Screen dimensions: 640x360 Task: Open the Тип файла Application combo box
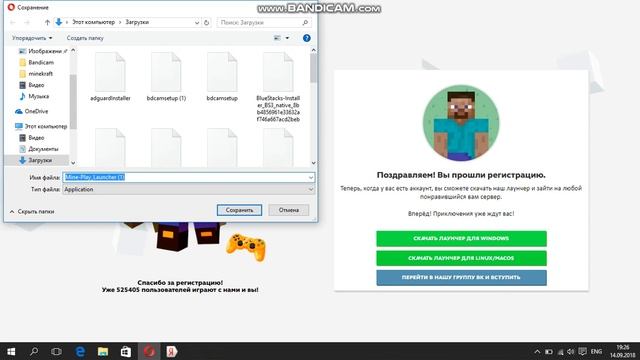(189, 189)
